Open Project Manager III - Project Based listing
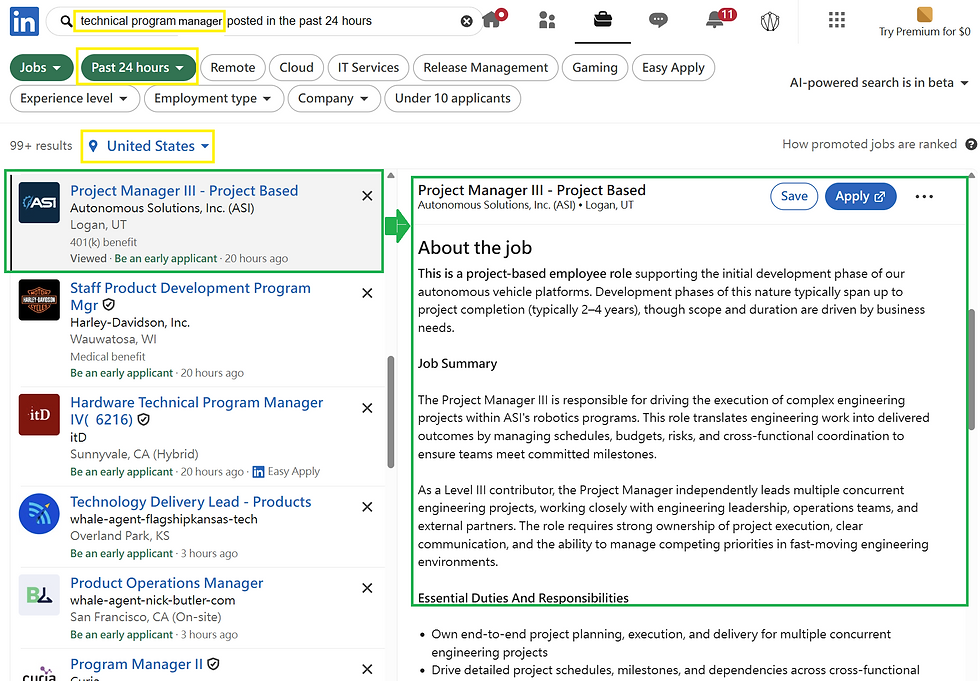This screenshot has width=980, height=681. (184, 191)
